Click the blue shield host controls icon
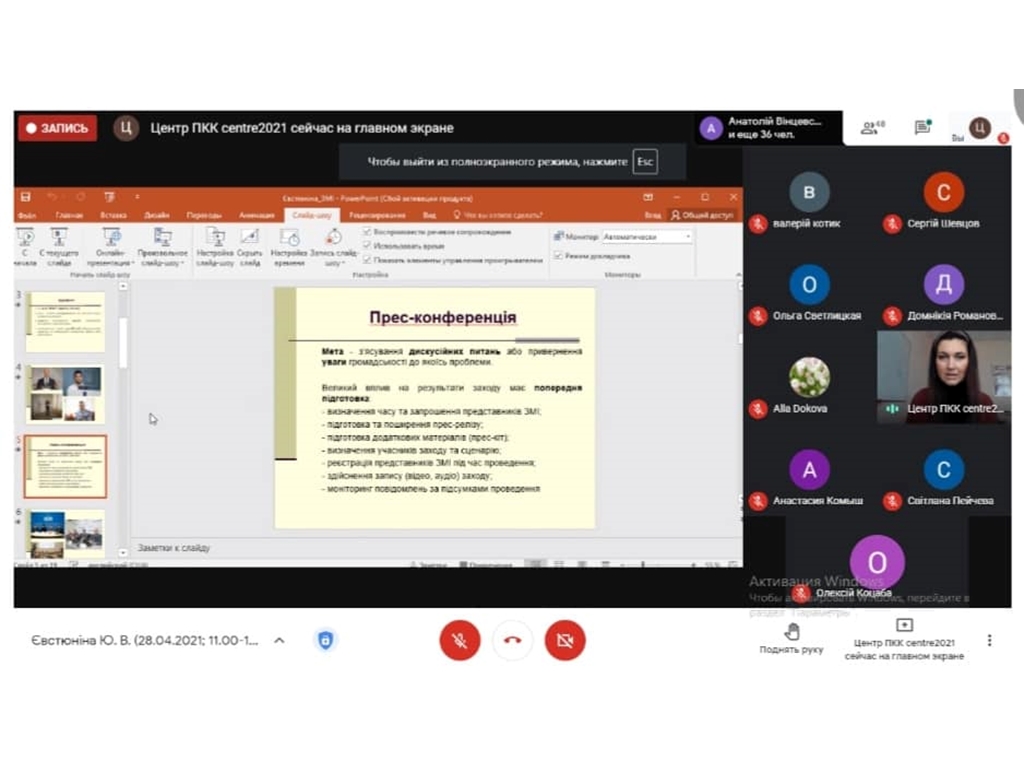1024x768 pixels. [x=325, y=641]
